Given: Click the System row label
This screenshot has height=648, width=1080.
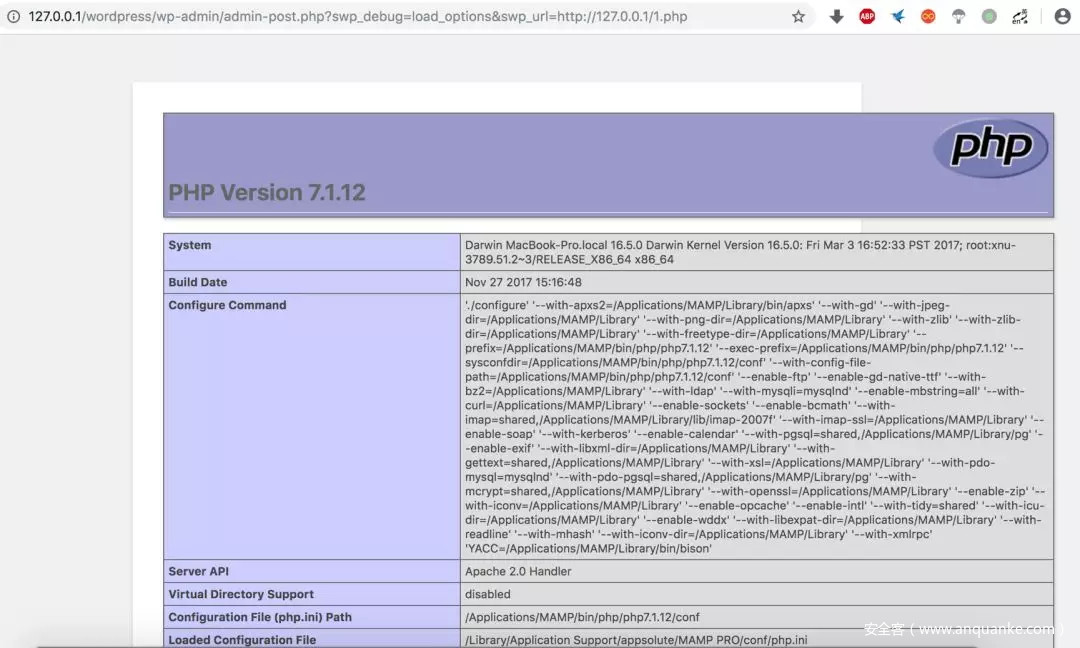Looking at the screenshot, I should (189, 244).
